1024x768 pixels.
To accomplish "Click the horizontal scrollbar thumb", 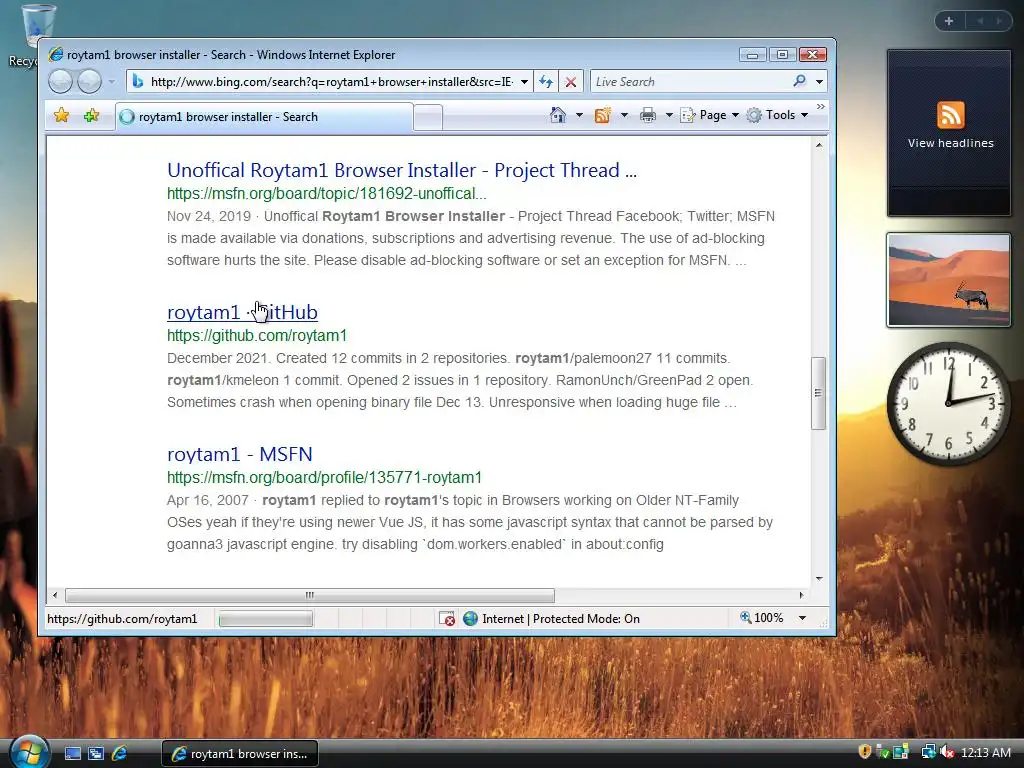I will point(310,595).
